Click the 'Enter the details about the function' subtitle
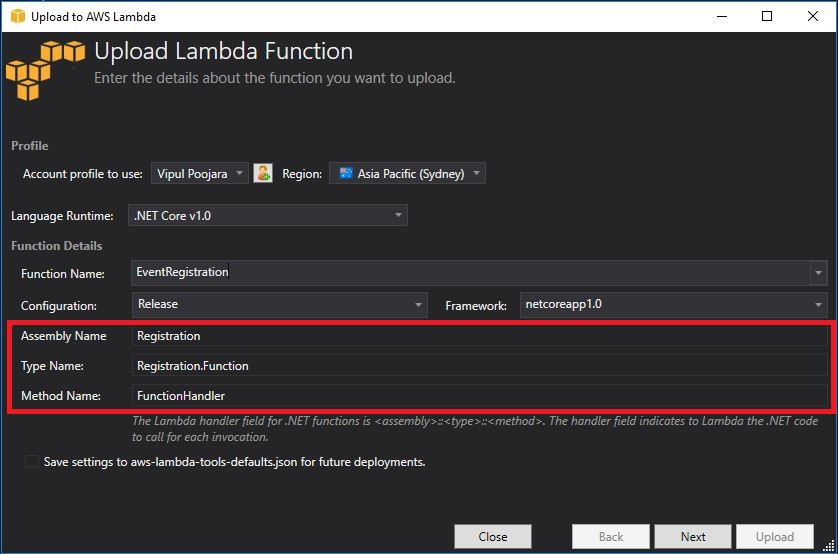The height and width of the screenshot is (554, 838). [275, 78]
